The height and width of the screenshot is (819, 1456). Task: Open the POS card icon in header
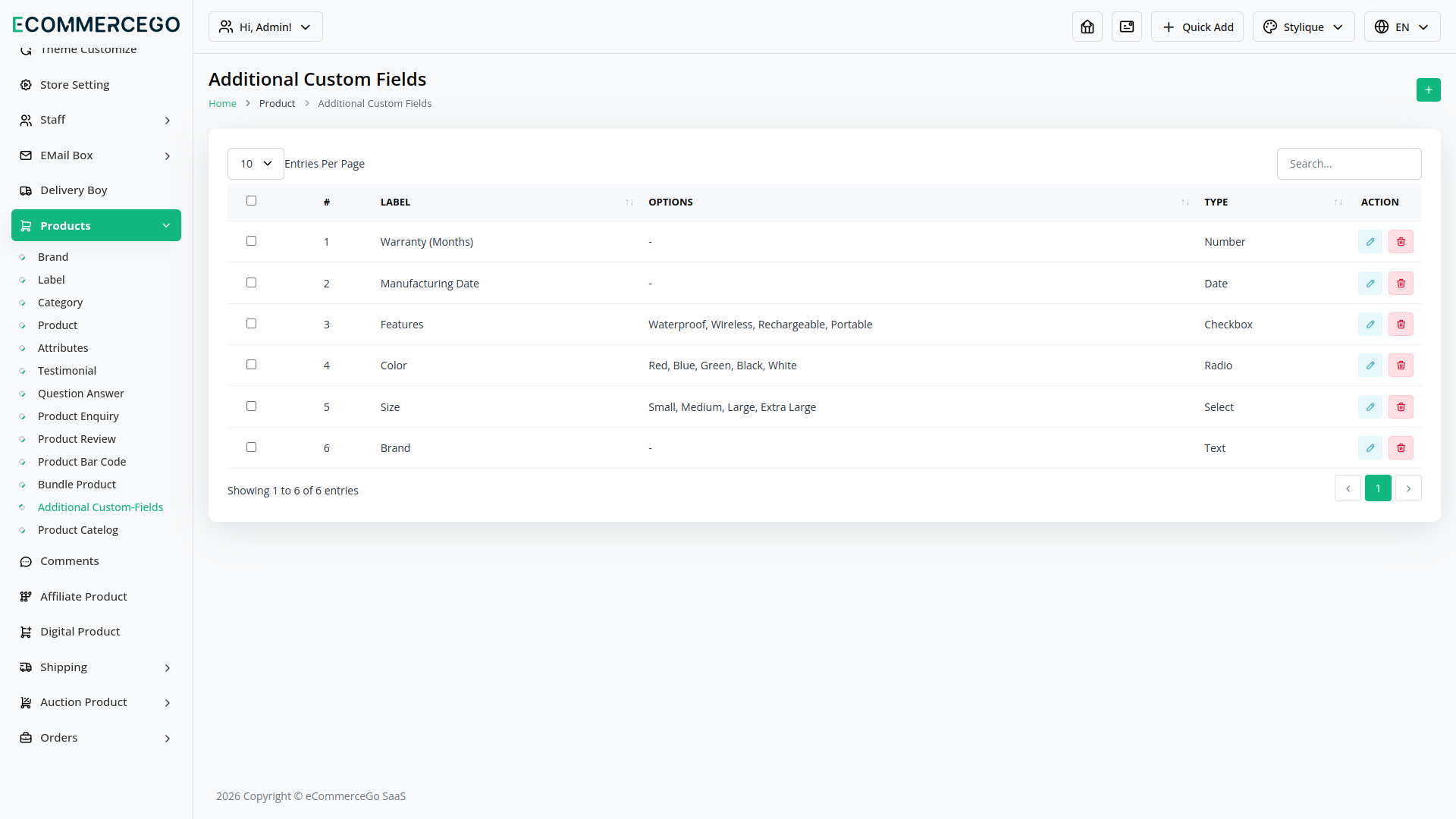pyautogui.click(x=1127, y=27)
